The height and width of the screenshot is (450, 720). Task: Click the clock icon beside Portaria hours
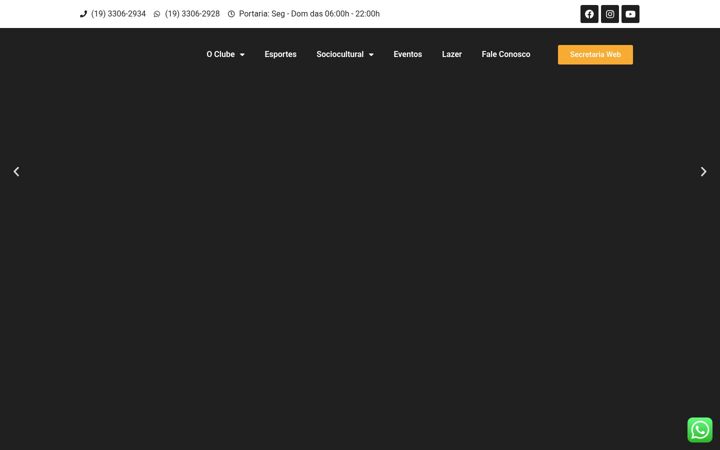click(231, 14)
